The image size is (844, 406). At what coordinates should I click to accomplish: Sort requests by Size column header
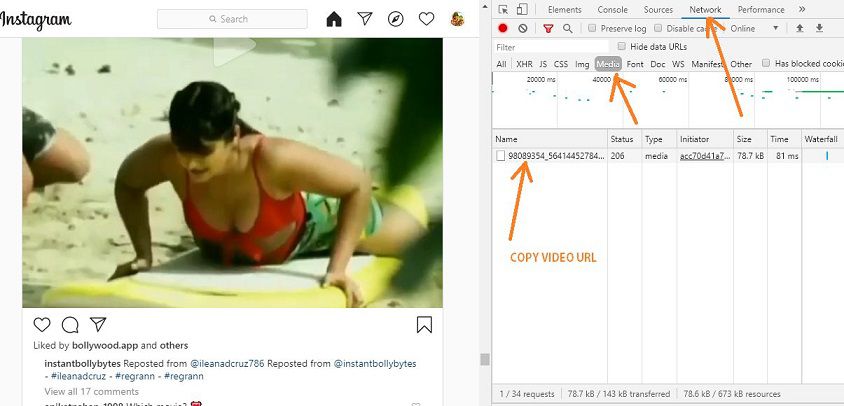pos(744,139)
